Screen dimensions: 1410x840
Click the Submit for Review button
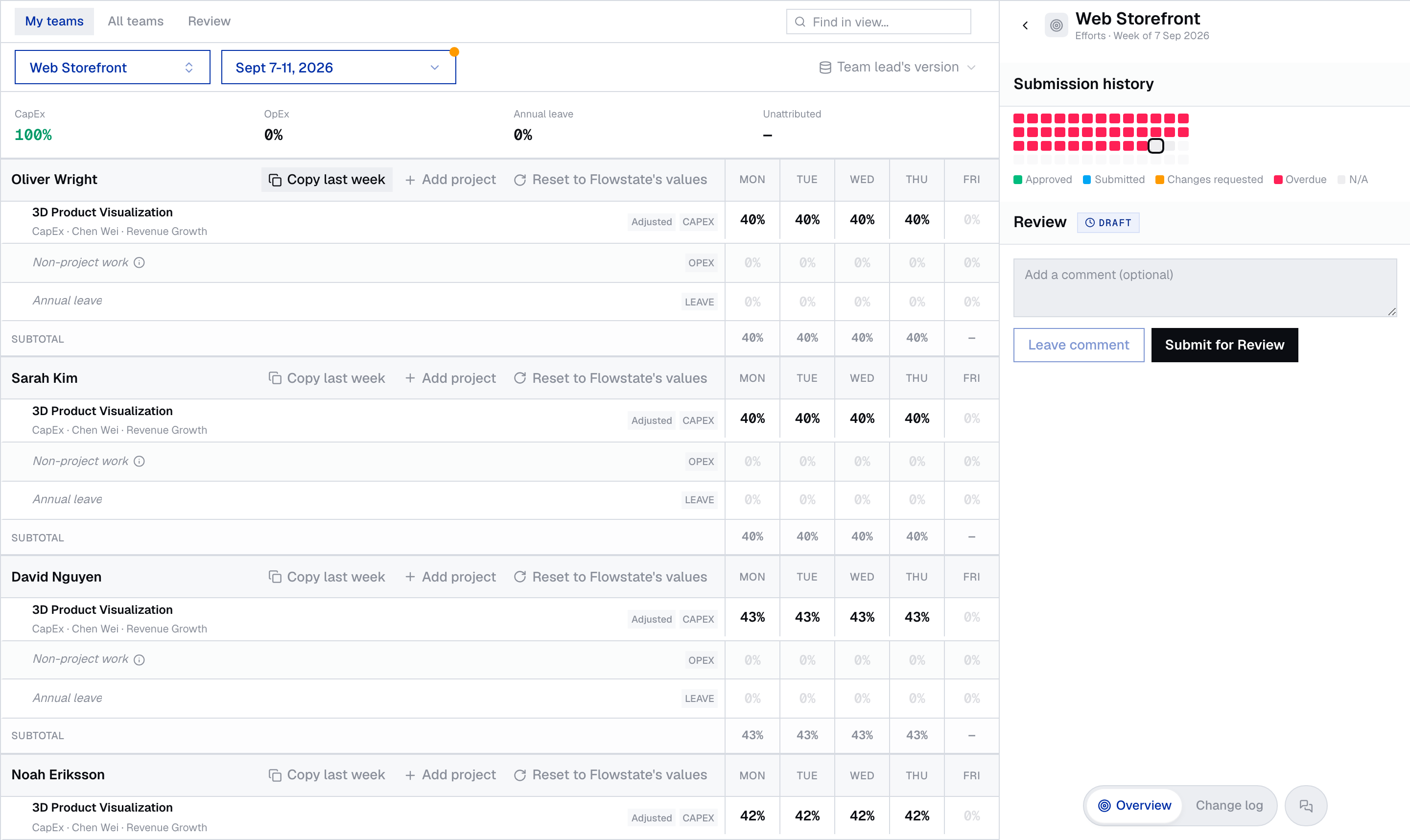(1224, 345)
